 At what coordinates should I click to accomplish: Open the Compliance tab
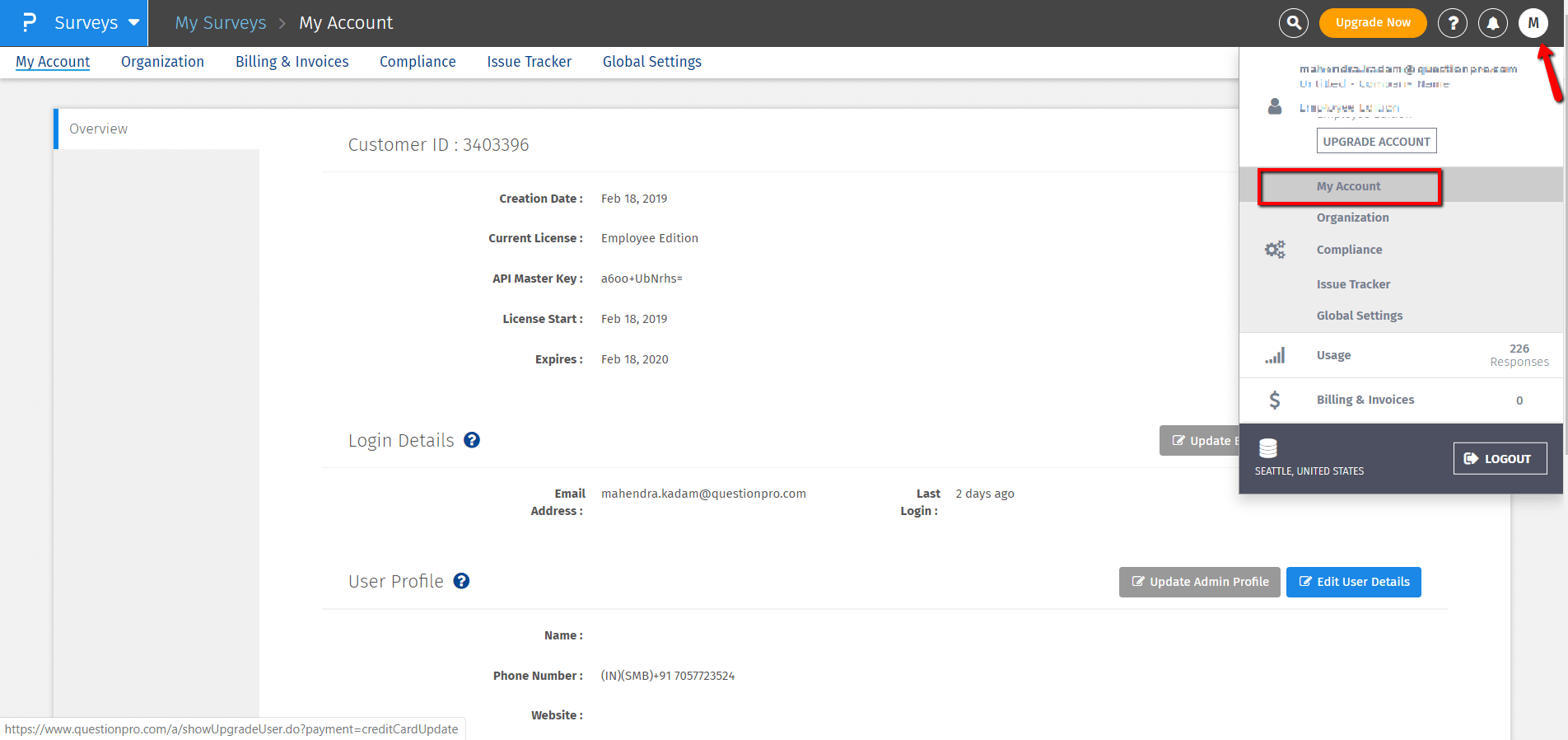418,62
